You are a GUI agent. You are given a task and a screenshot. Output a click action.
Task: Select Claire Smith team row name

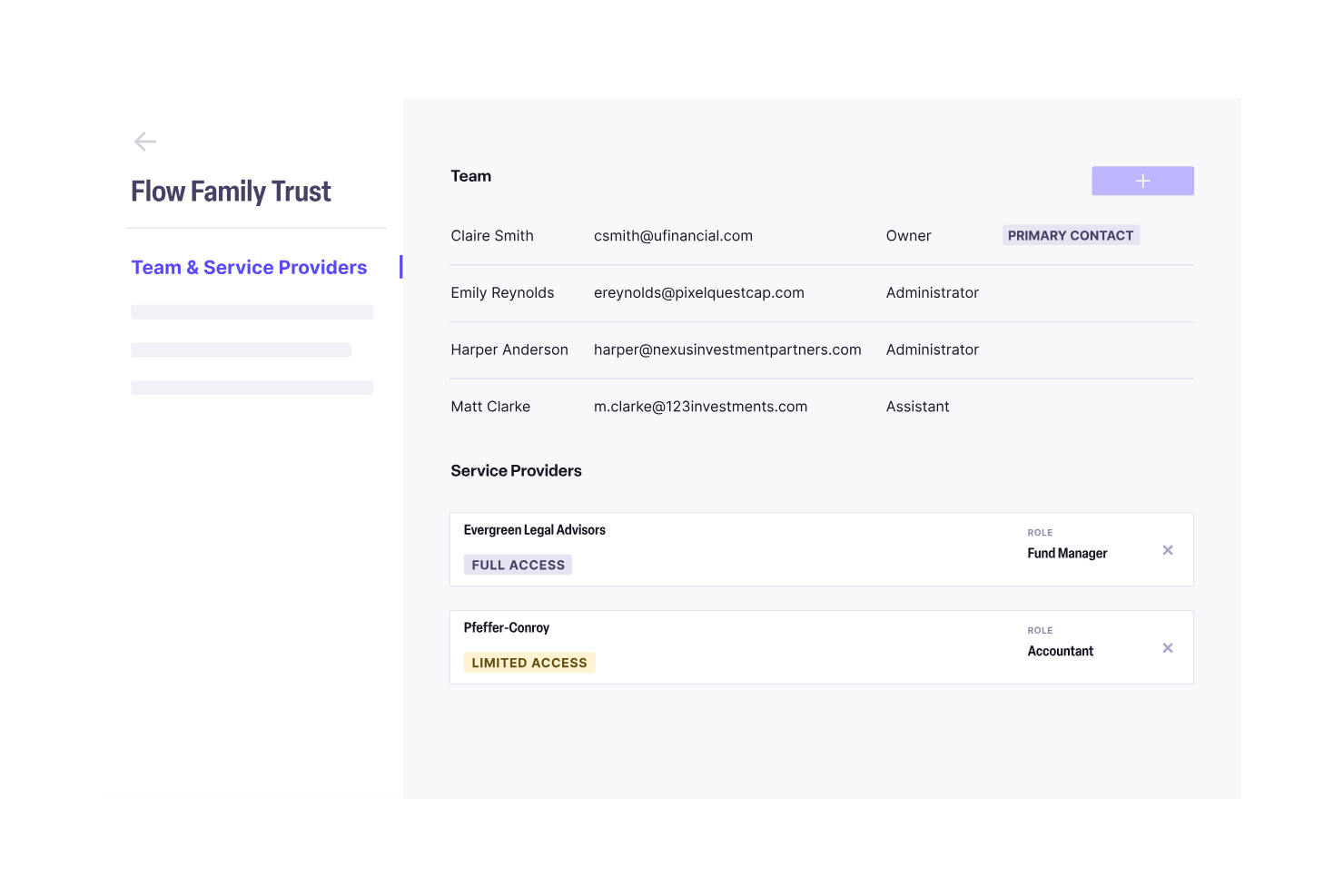point(492,236)
